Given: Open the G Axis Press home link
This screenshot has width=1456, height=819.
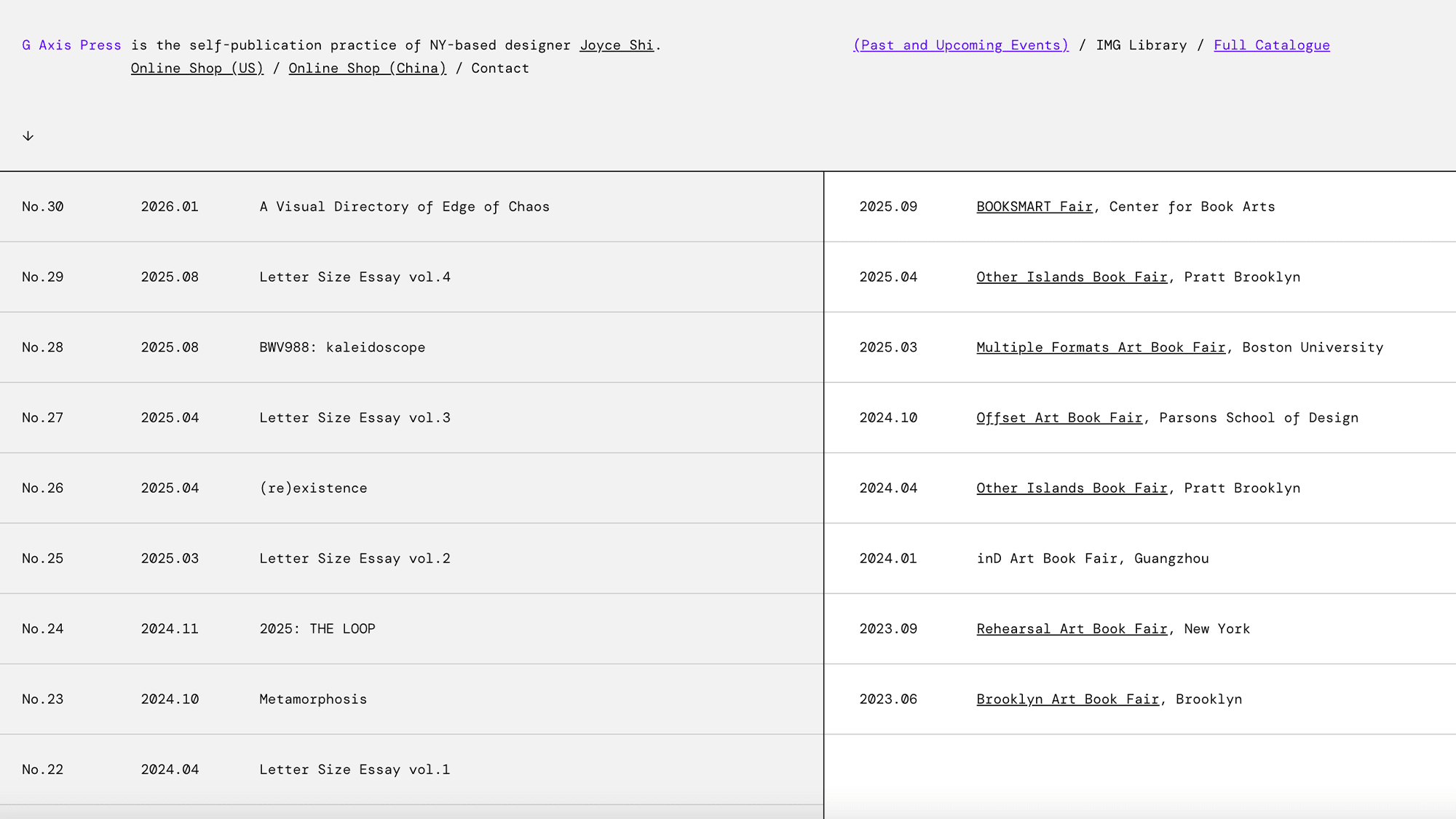Looking at the screenshot, I should tap(71, 45).
